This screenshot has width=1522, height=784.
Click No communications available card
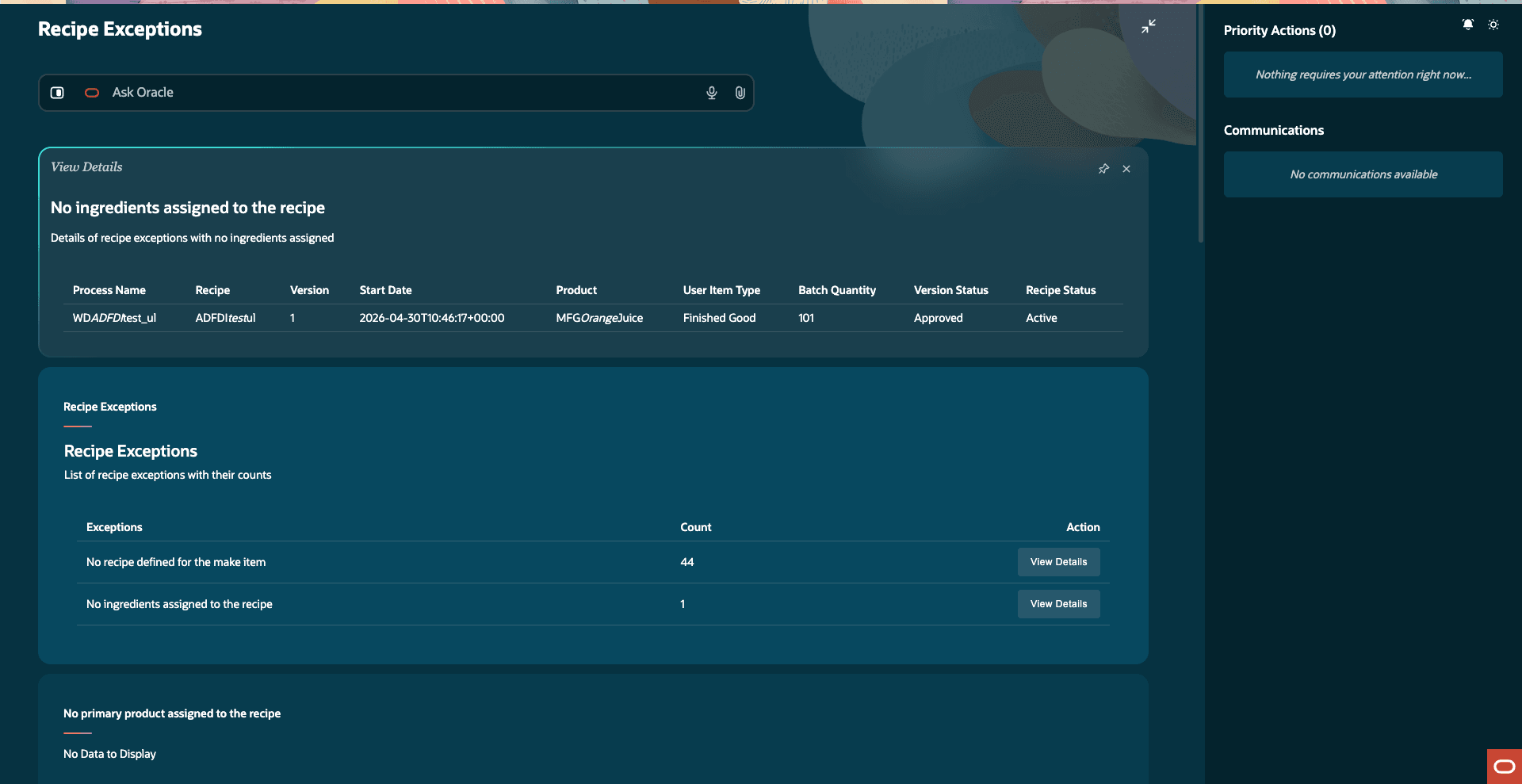(1363, 174)
